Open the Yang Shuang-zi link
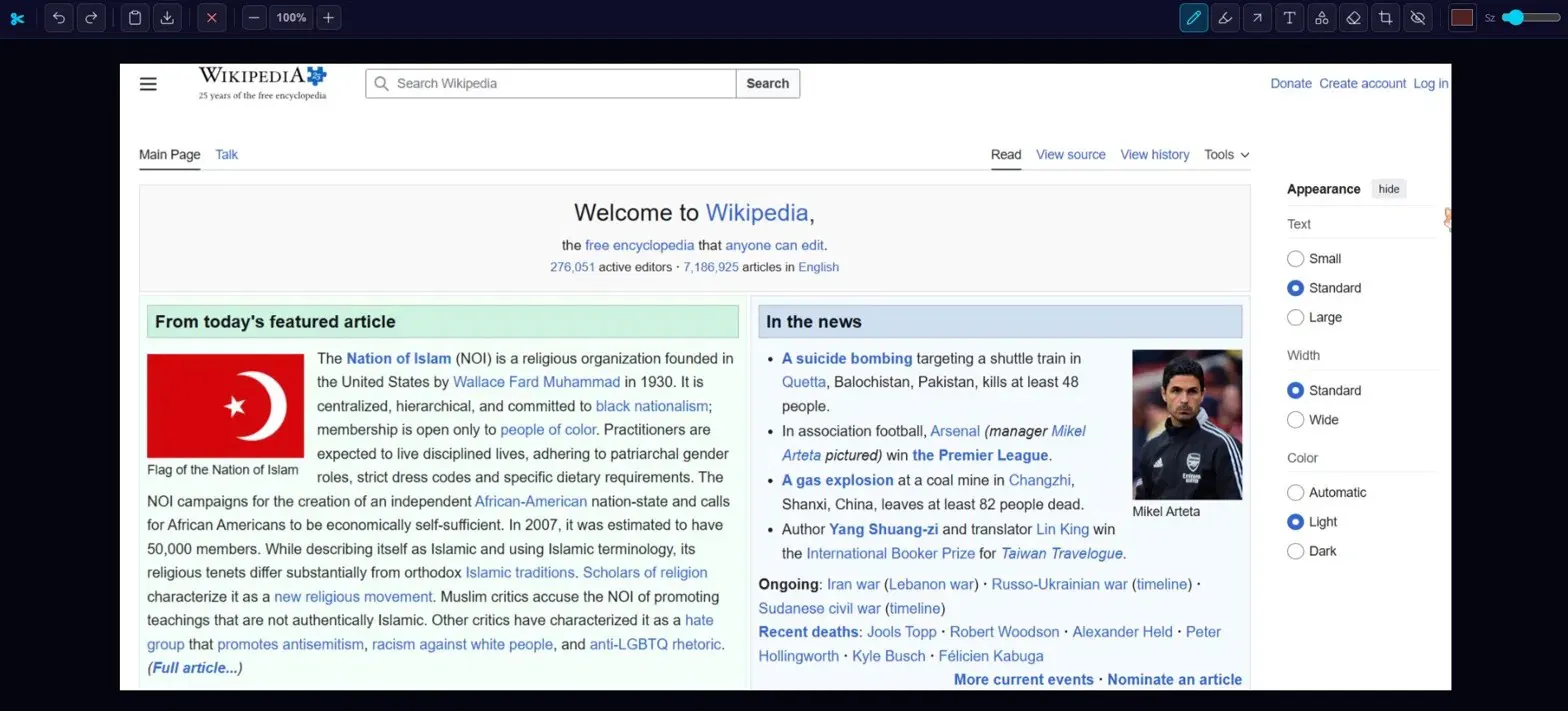Image resolution: width=1568 pixels, height=711 pixels. pos(884,529)
